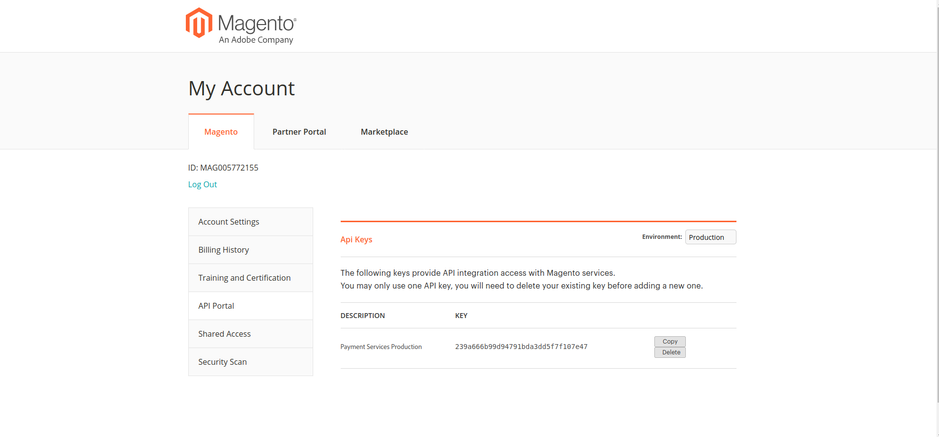Click the KEY column header
939x437 pixels.
(461, 315)
